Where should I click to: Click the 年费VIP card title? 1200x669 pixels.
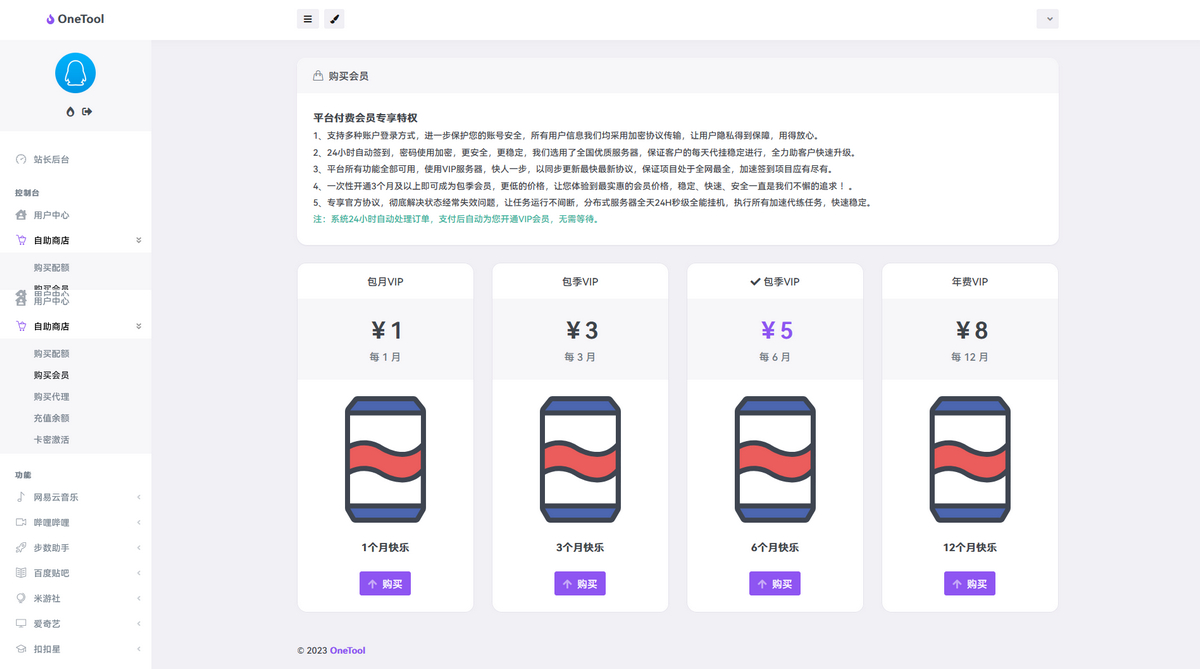pyautogui.click(x=970, y=282)
